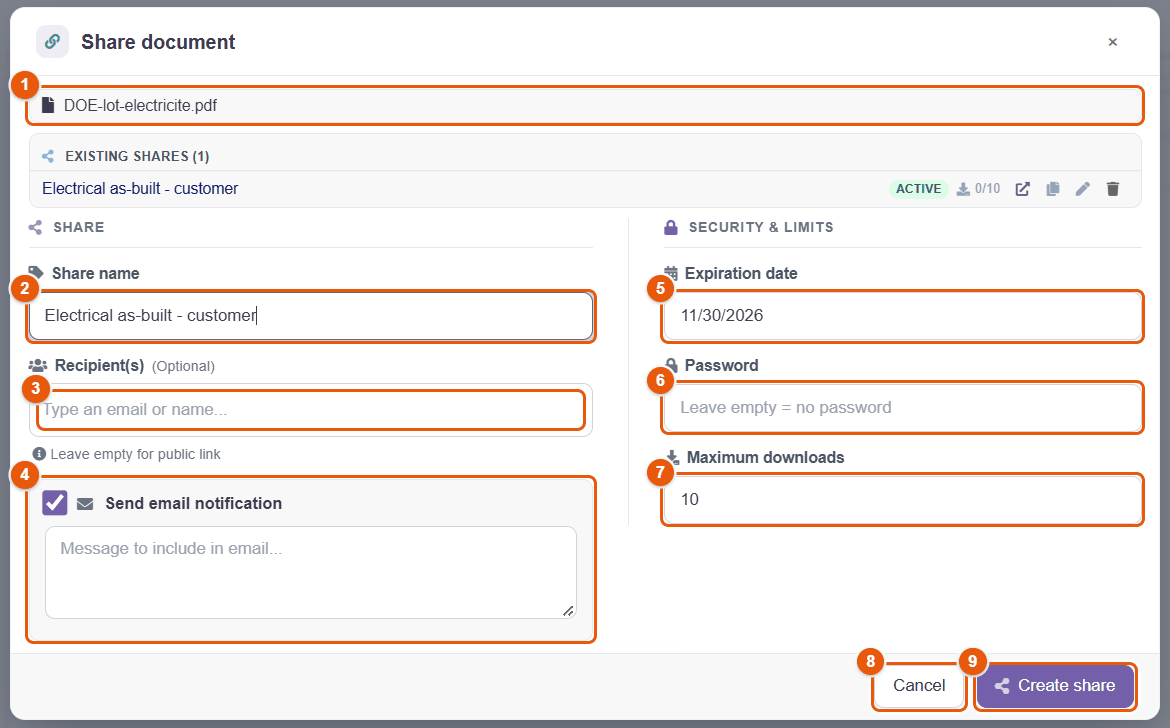
Task: Click the download count icon next to 0/10
Action: (963, 189)
